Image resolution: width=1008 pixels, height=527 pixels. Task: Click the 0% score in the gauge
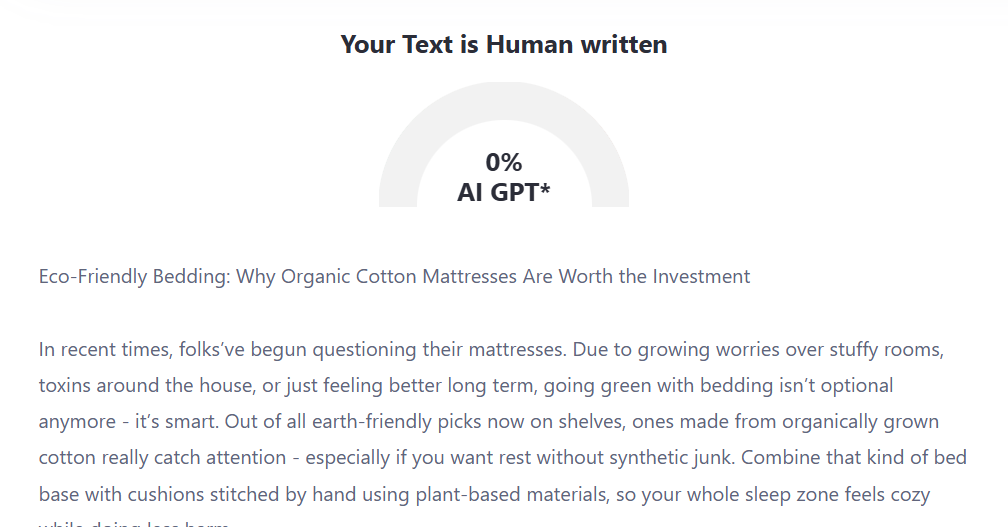[x=503, y=163]
